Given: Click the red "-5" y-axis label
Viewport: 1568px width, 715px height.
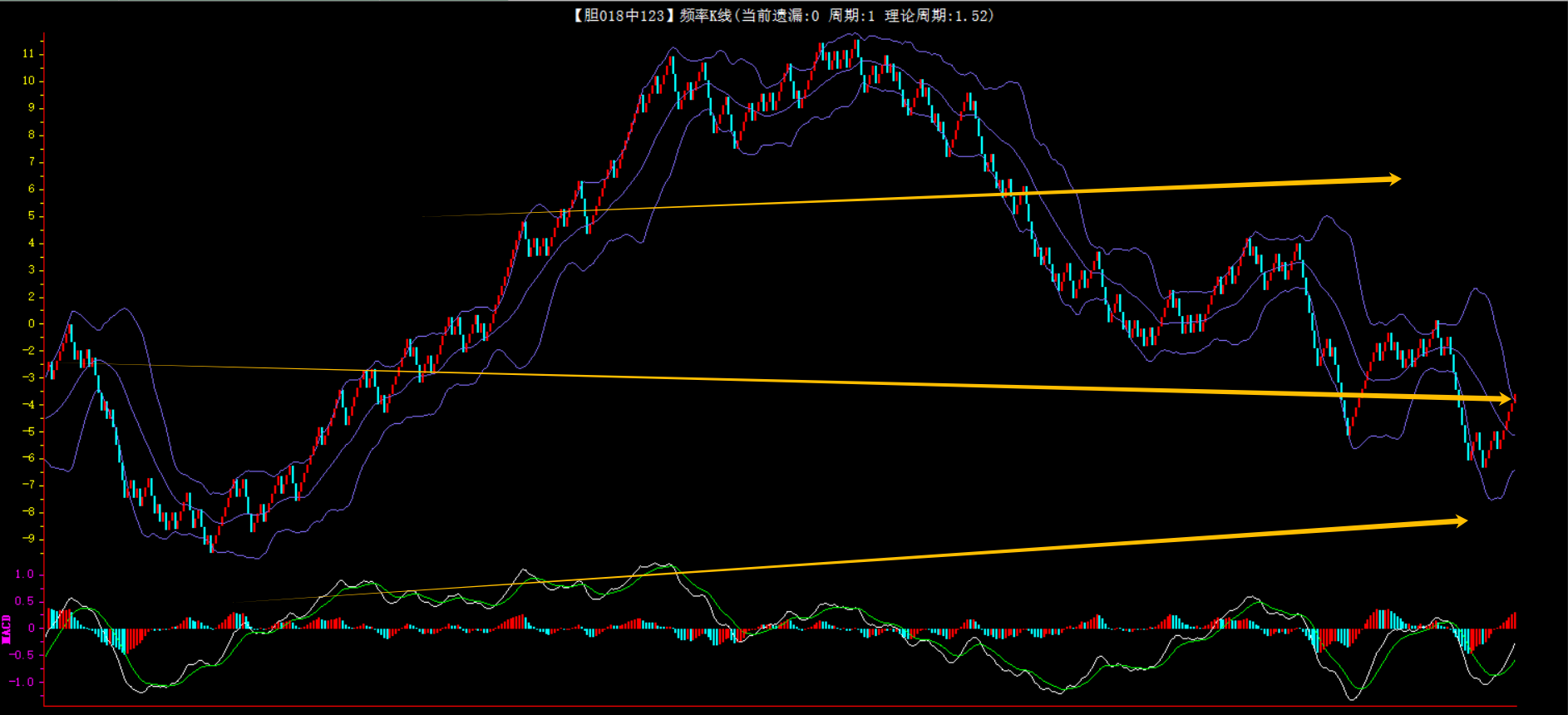Looking at the screenshot, I should pyautogui.click(x=28, y=431).
